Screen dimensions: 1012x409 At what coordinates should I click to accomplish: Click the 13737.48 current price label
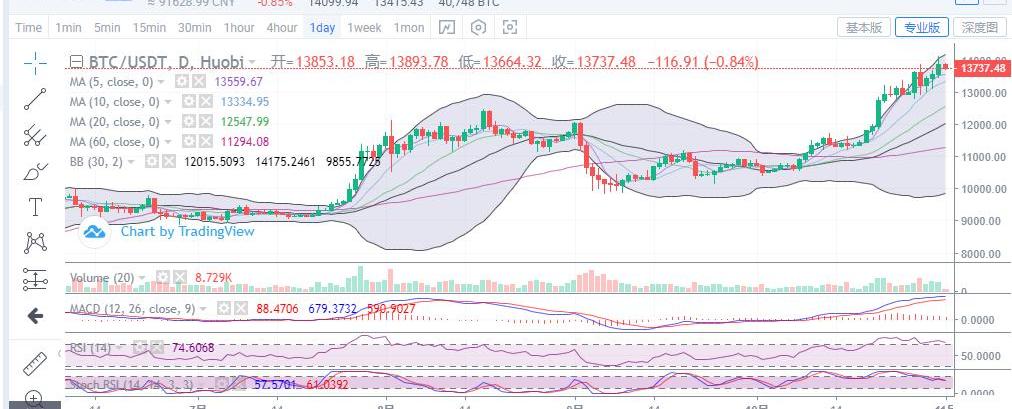coord(980,68)
